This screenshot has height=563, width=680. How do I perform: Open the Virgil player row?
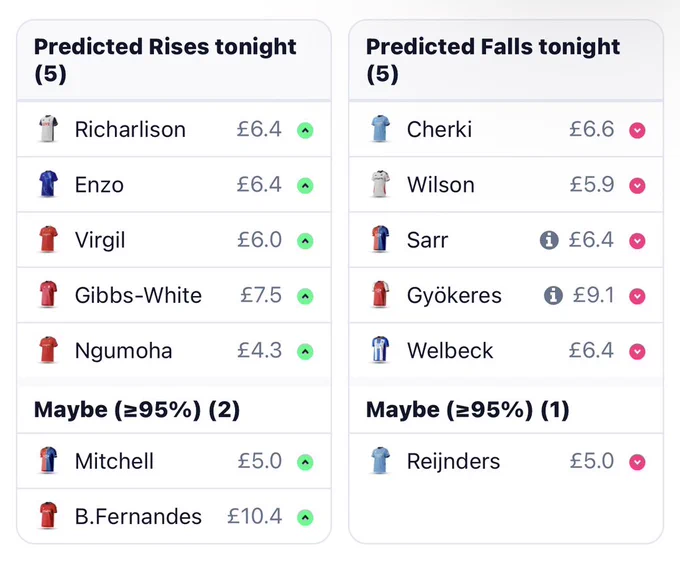click(x=174, y=240)
